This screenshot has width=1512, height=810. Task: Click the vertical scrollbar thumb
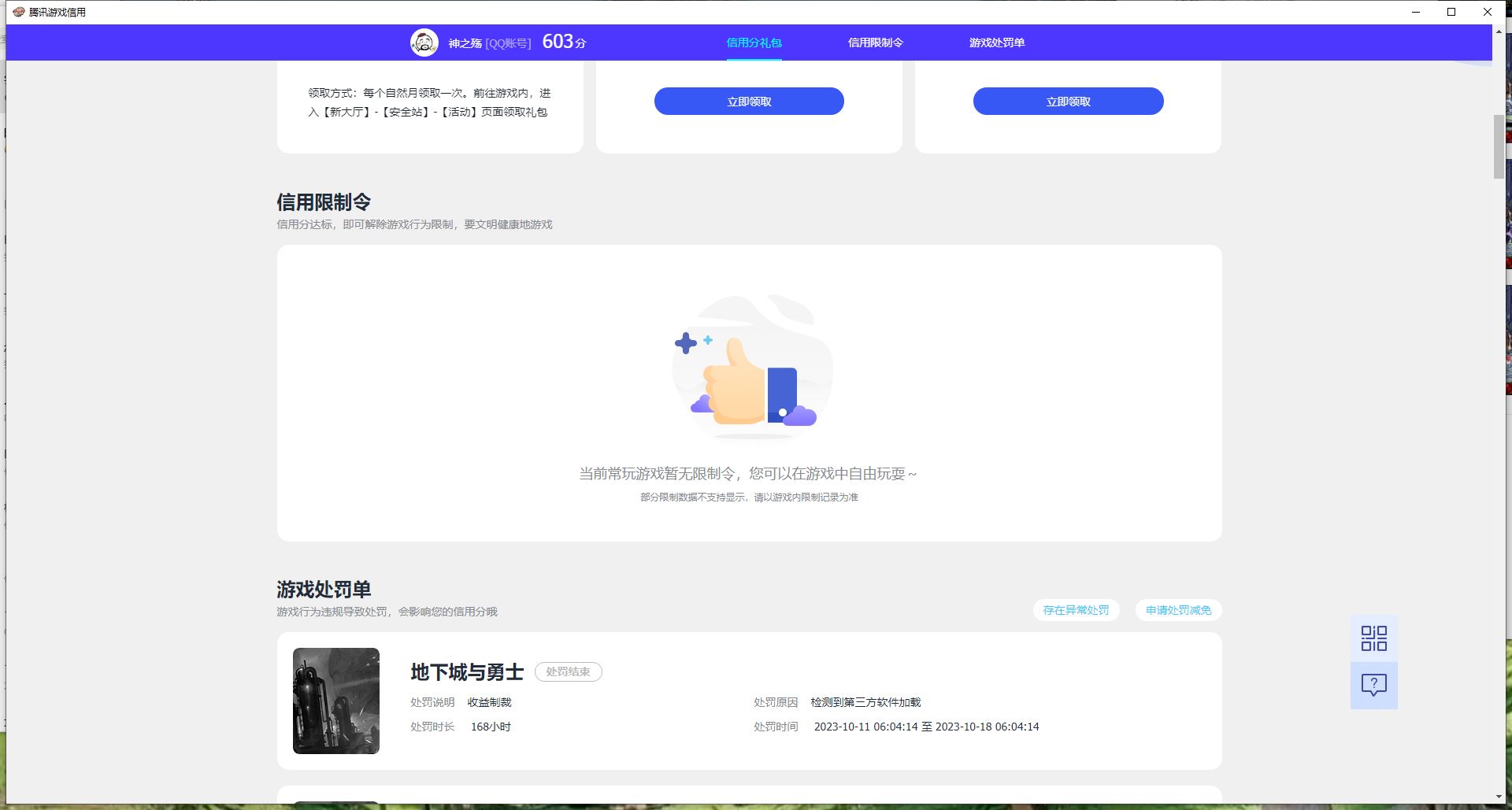point(1498,147)
